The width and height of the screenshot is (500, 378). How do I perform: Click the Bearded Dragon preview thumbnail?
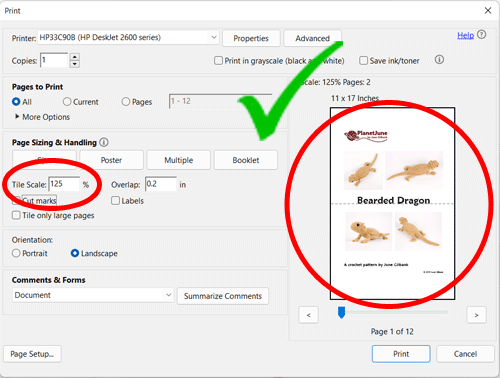coord(392,203)
